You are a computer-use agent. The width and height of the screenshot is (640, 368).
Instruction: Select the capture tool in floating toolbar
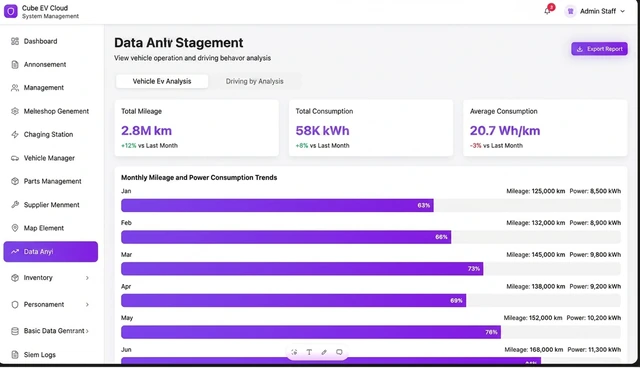[x=294, y=352]
